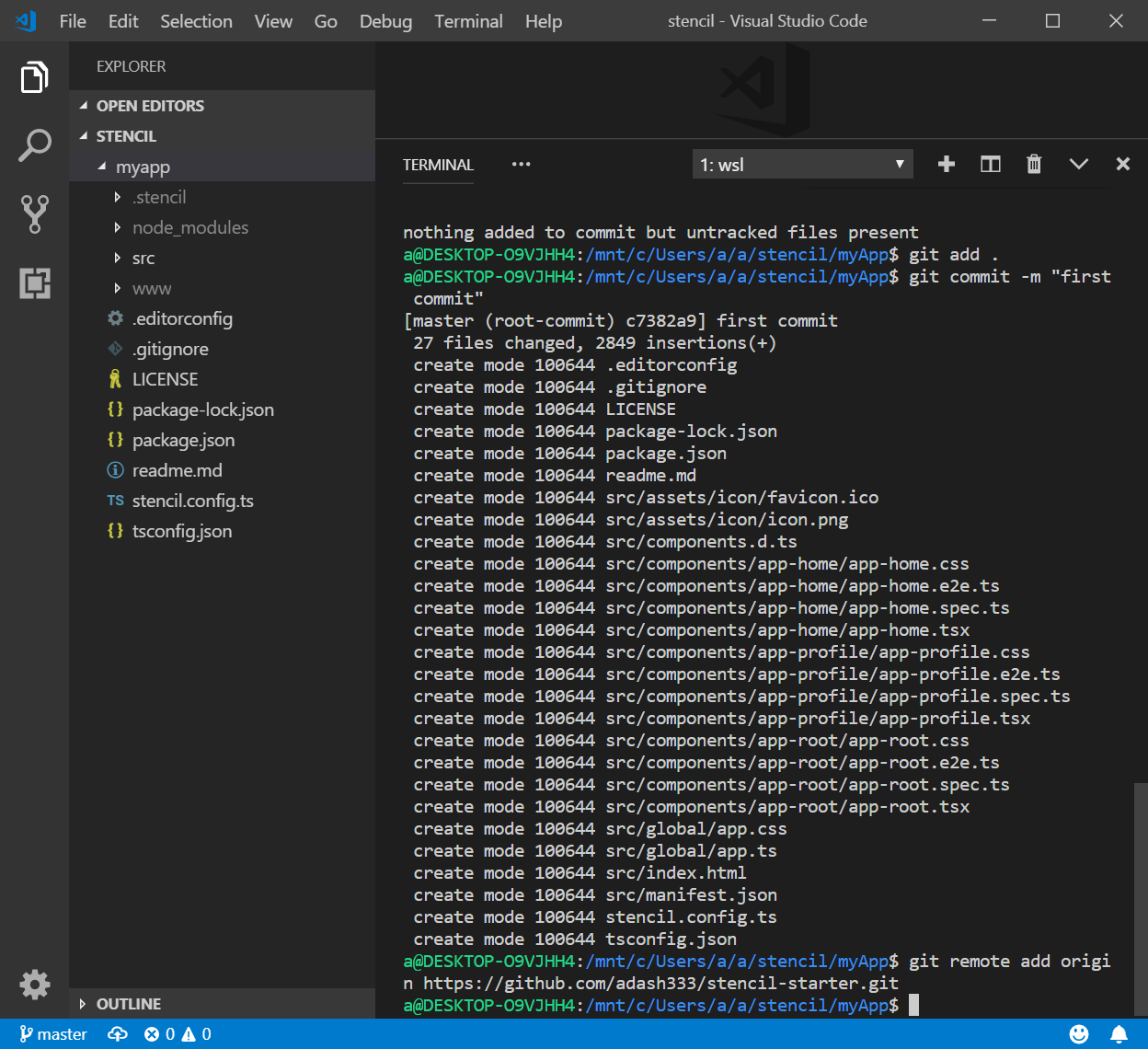Click the github.com stencil-starter.git URL in terminal
The width and height of the screenshot is (1148, 1049).
[x=660, y=983]
